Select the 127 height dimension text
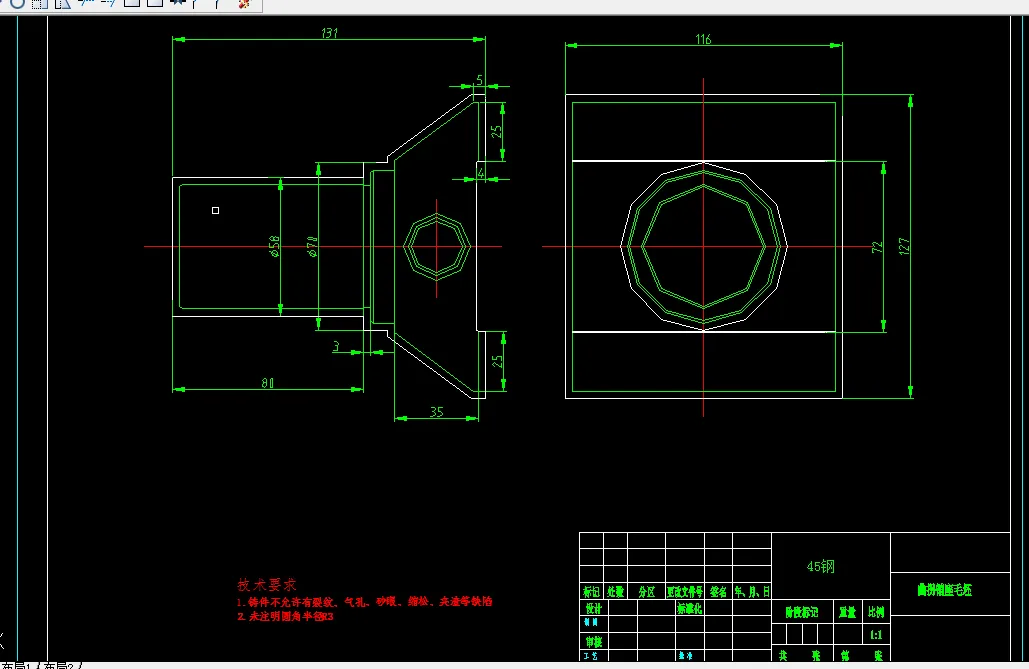1029x669 pixels. [904, 246]
